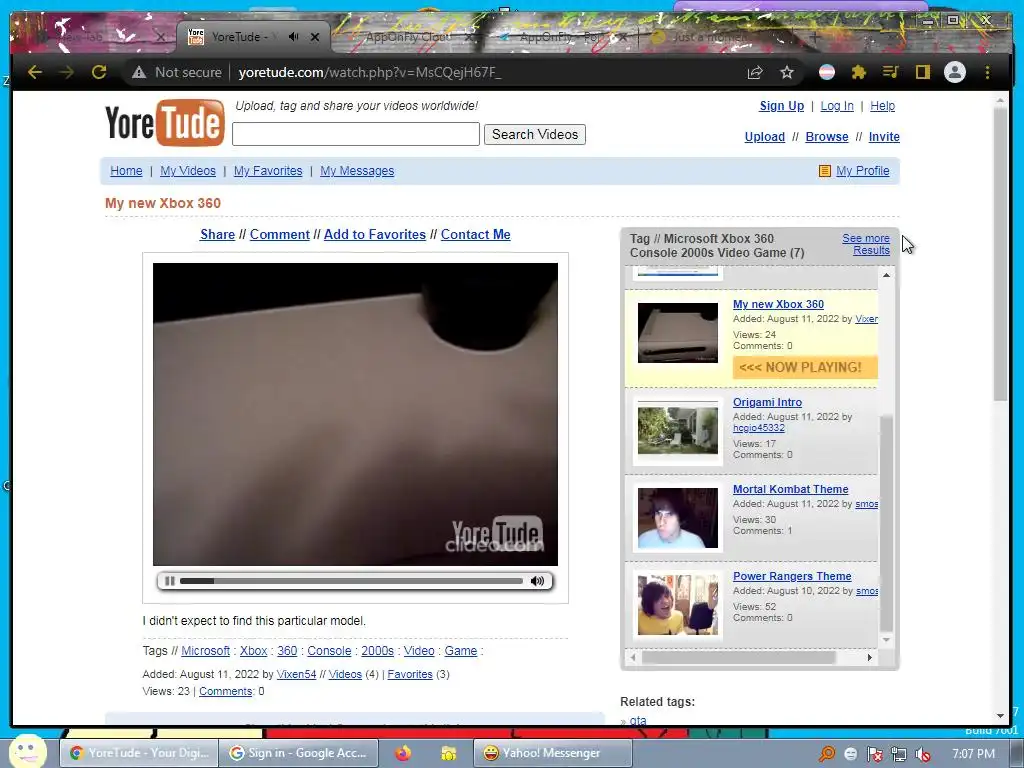Click the related list vertical scrollbar
1024x768 pixels.
pos(886,522)
